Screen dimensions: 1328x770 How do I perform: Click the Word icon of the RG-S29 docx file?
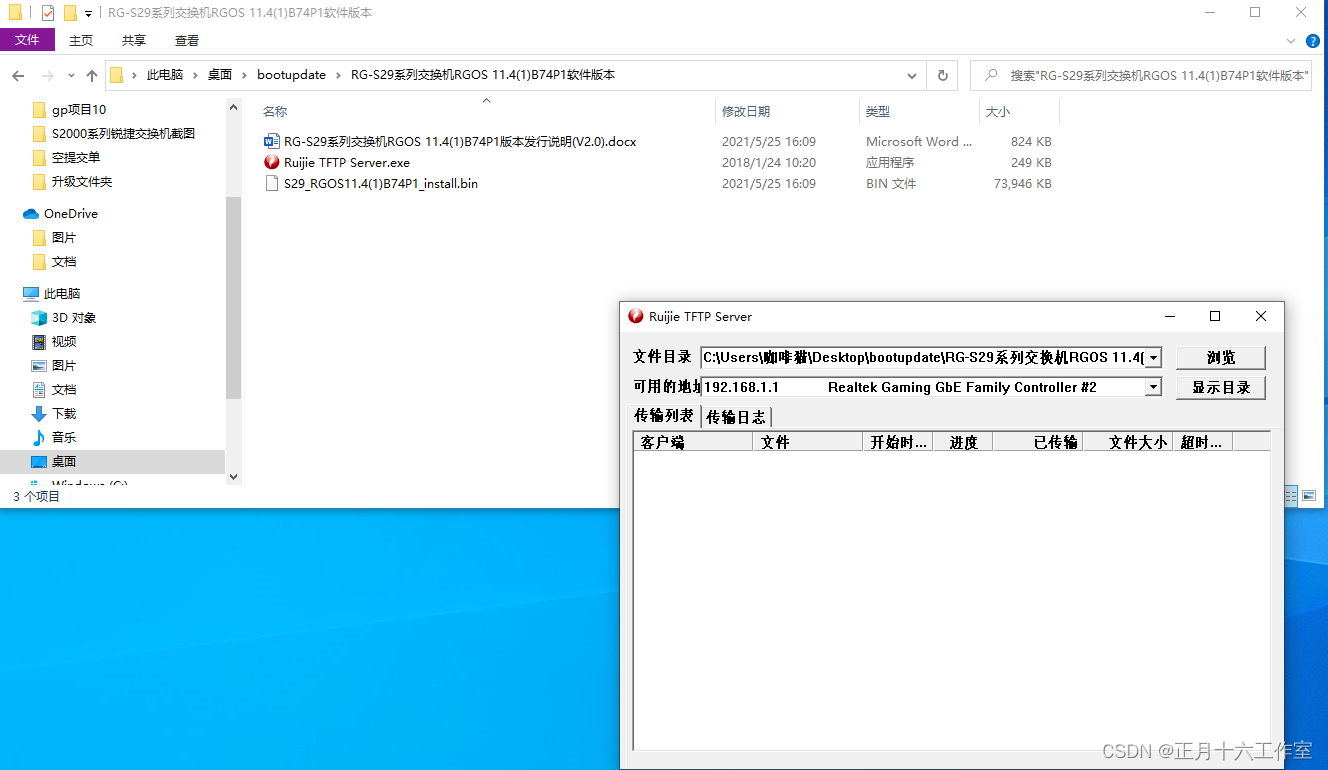click(271, 141)
